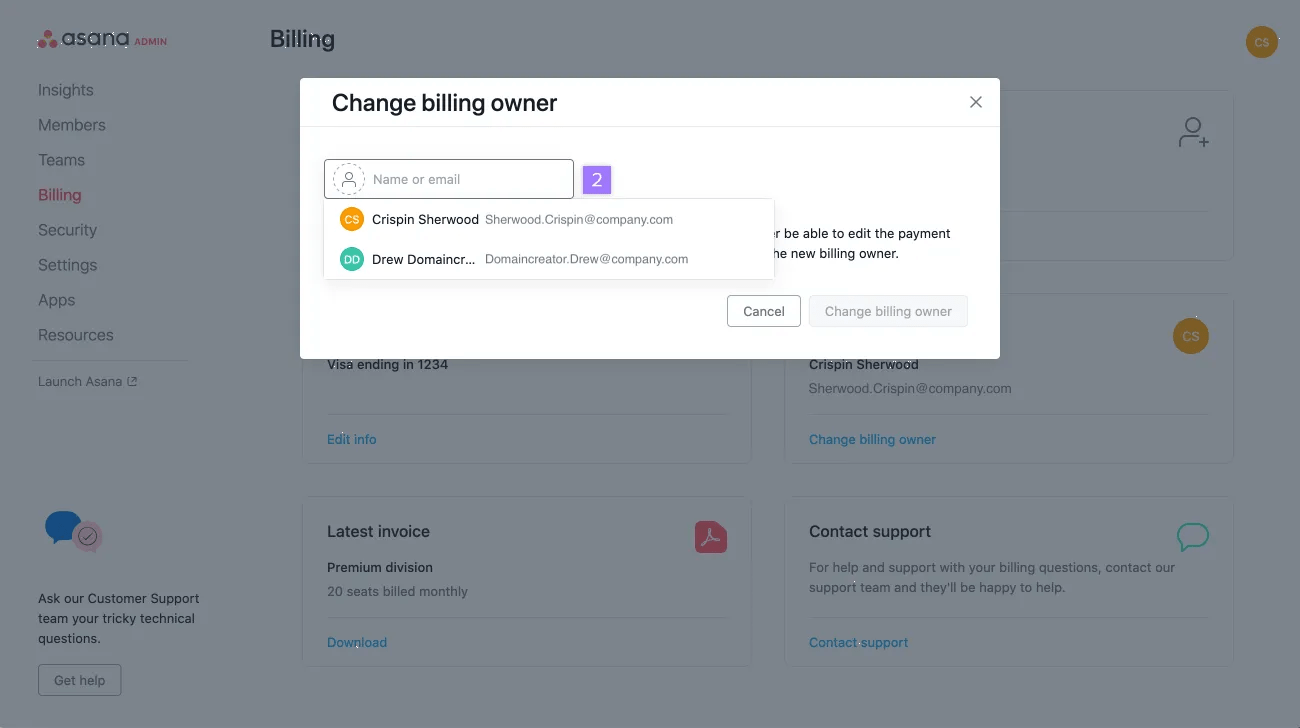
Task: Open the CS profile avatar menu
Action: click(1261, 42)
